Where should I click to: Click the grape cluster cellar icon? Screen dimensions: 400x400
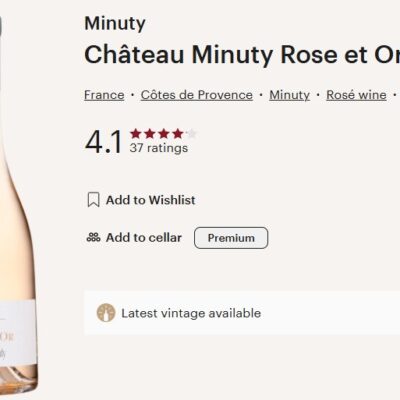93,237
